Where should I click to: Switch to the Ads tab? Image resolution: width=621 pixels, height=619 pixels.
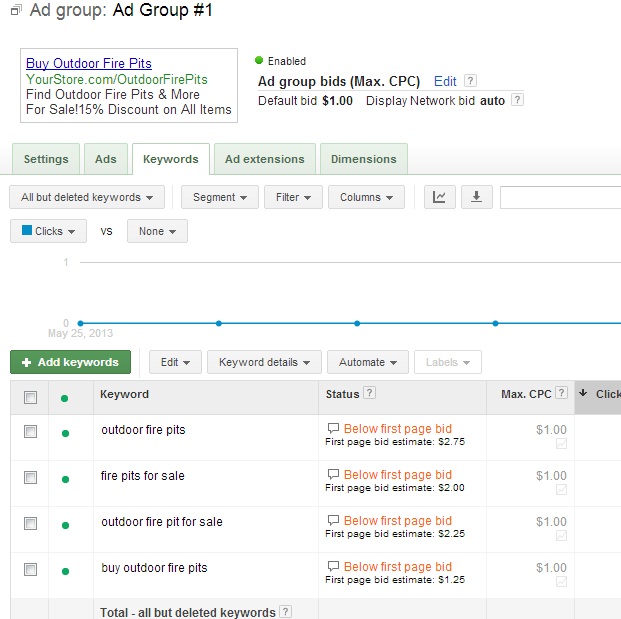point(106,159)
